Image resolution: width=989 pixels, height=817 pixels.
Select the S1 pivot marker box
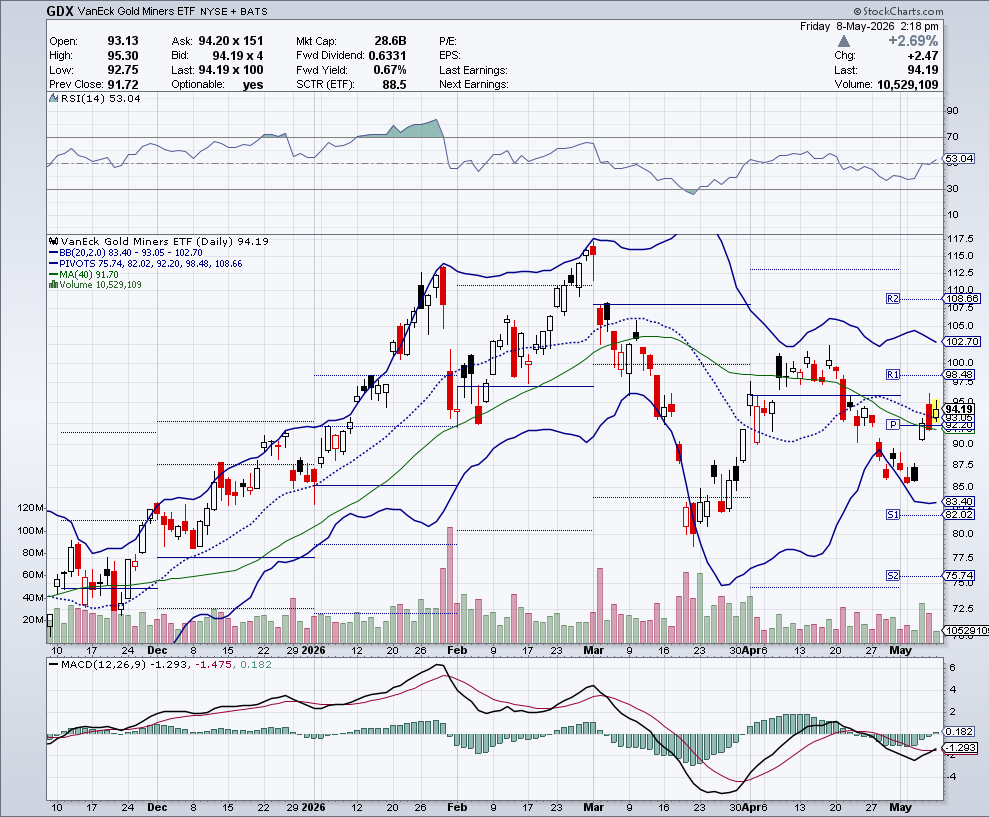(892, 515)
